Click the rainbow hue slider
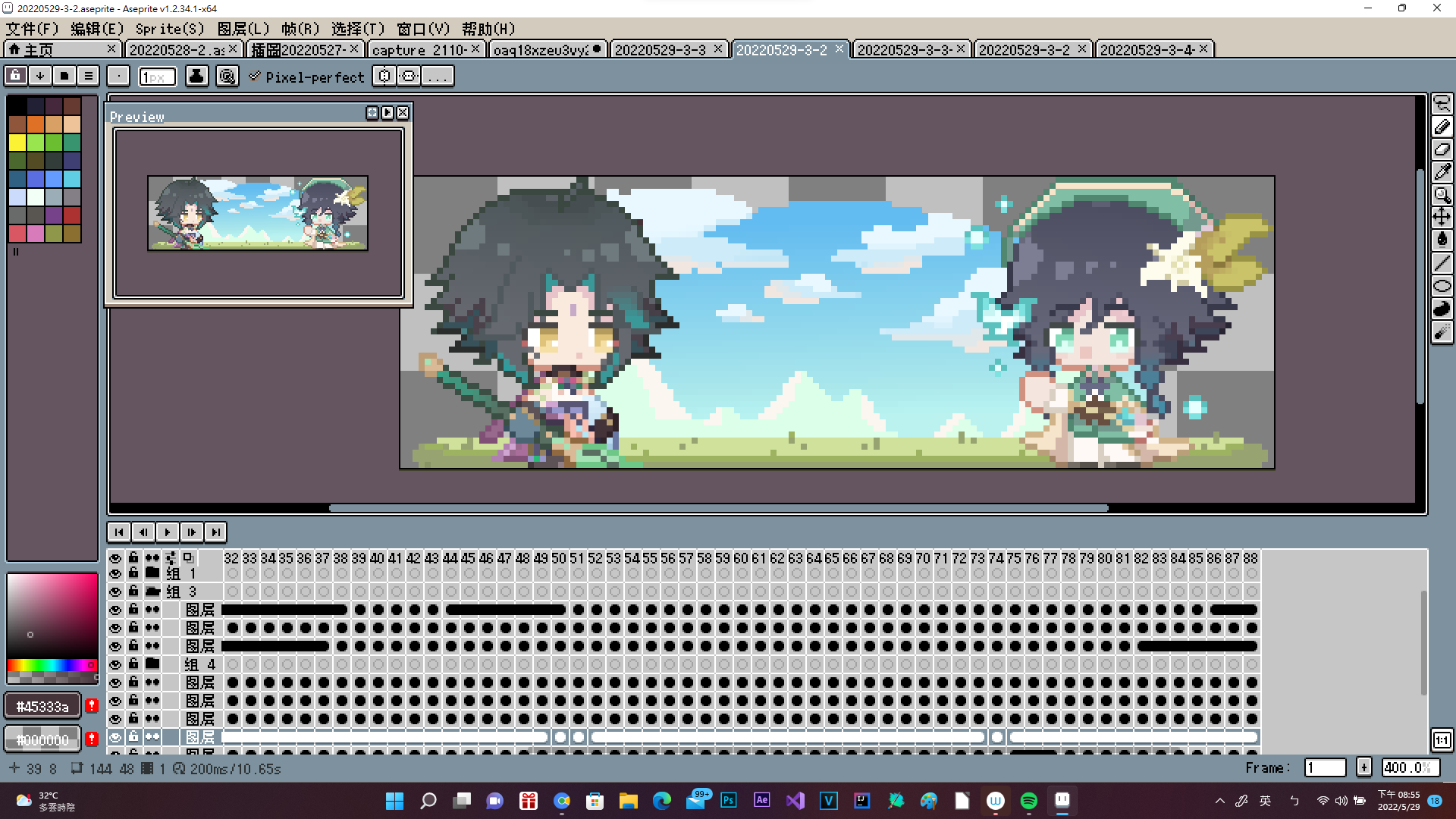Image resolution: width=1456 pixels, height=819 pixels. 52,665
